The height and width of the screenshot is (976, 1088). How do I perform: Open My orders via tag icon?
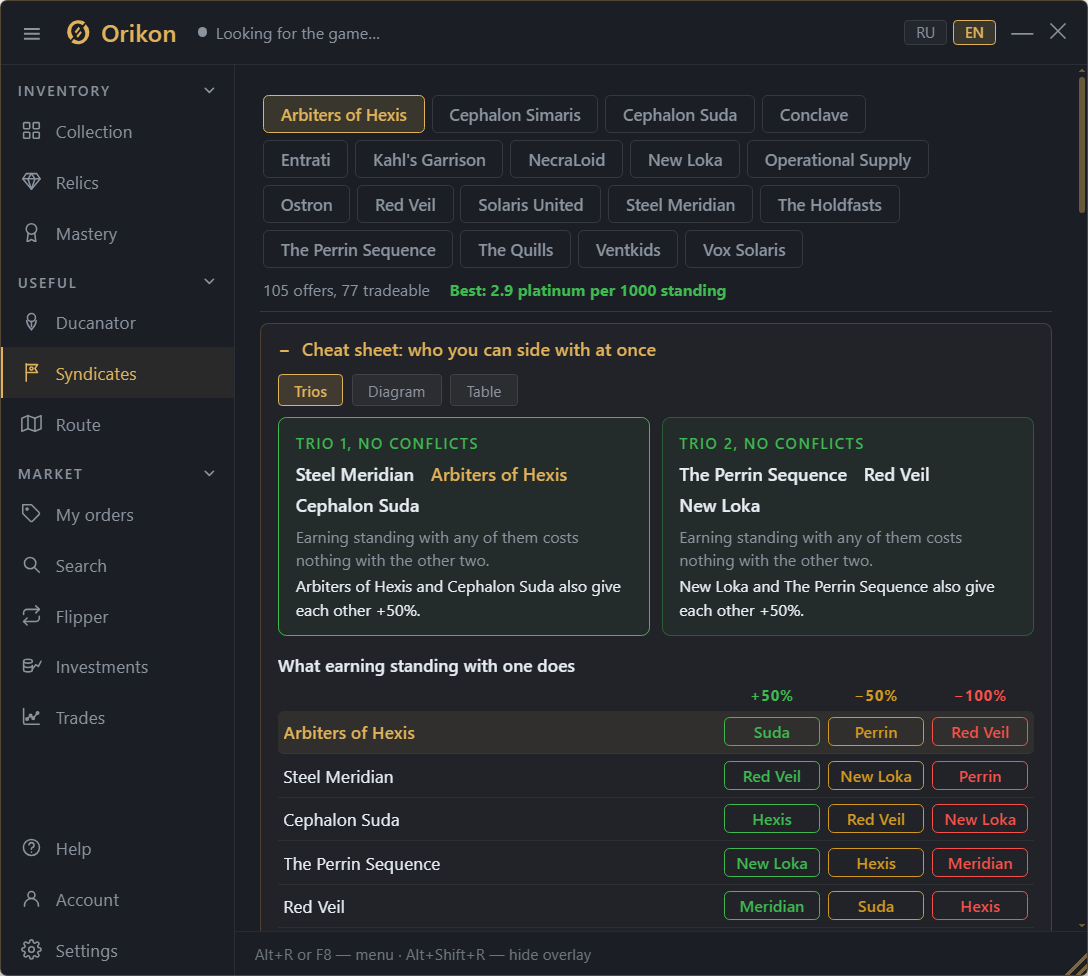pos(31,514)
